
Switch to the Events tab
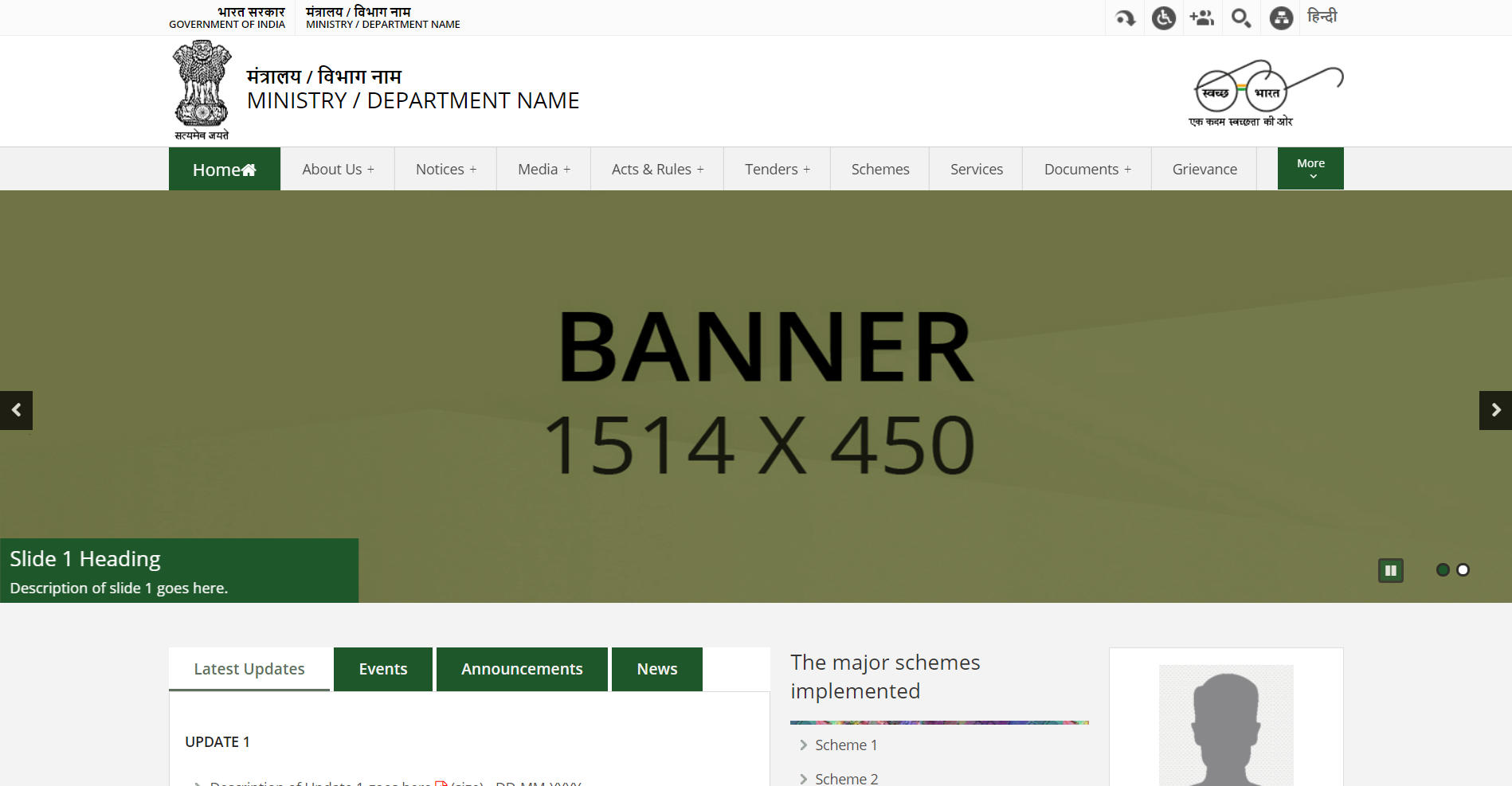click(x=383, y=669)
